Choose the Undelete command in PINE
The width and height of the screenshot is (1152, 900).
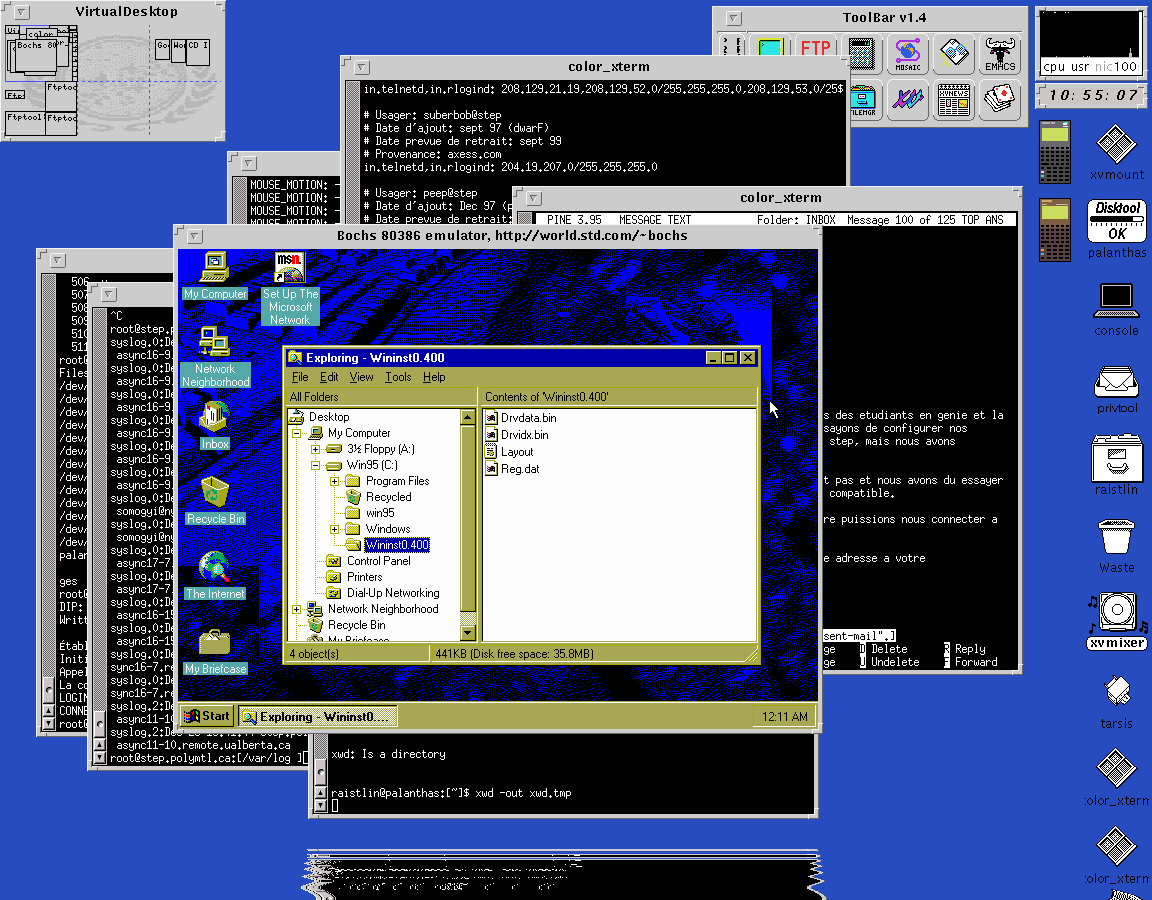click(x=889, y=662)
